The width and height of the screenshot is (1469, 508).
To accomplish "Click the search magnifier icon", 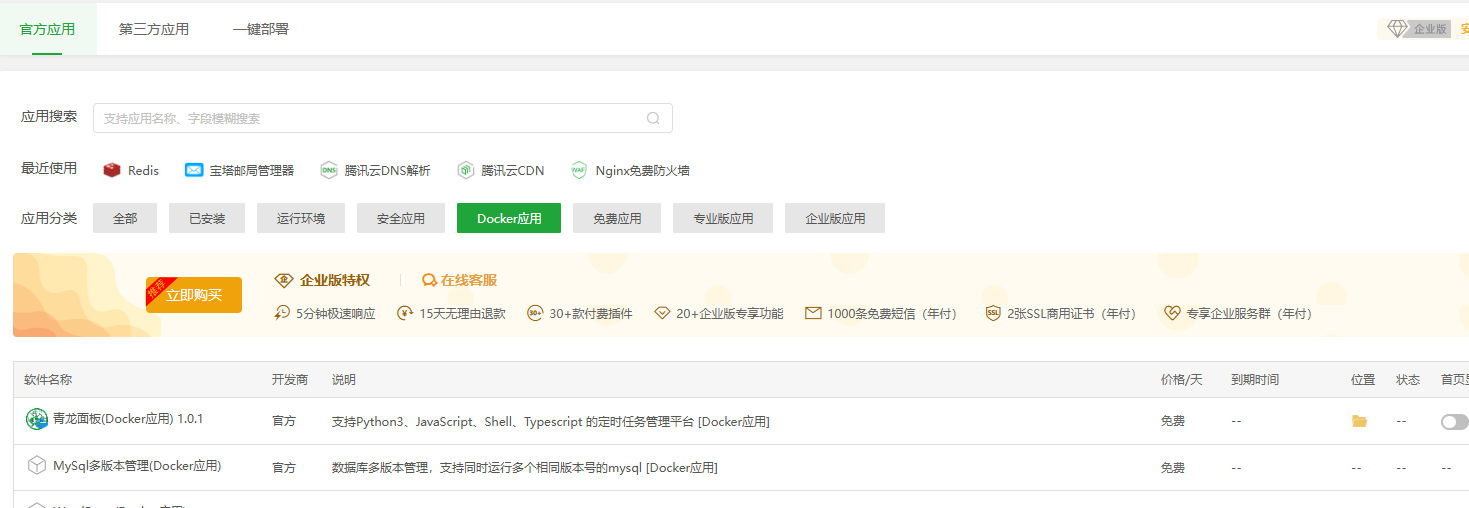I will [653, 118].
